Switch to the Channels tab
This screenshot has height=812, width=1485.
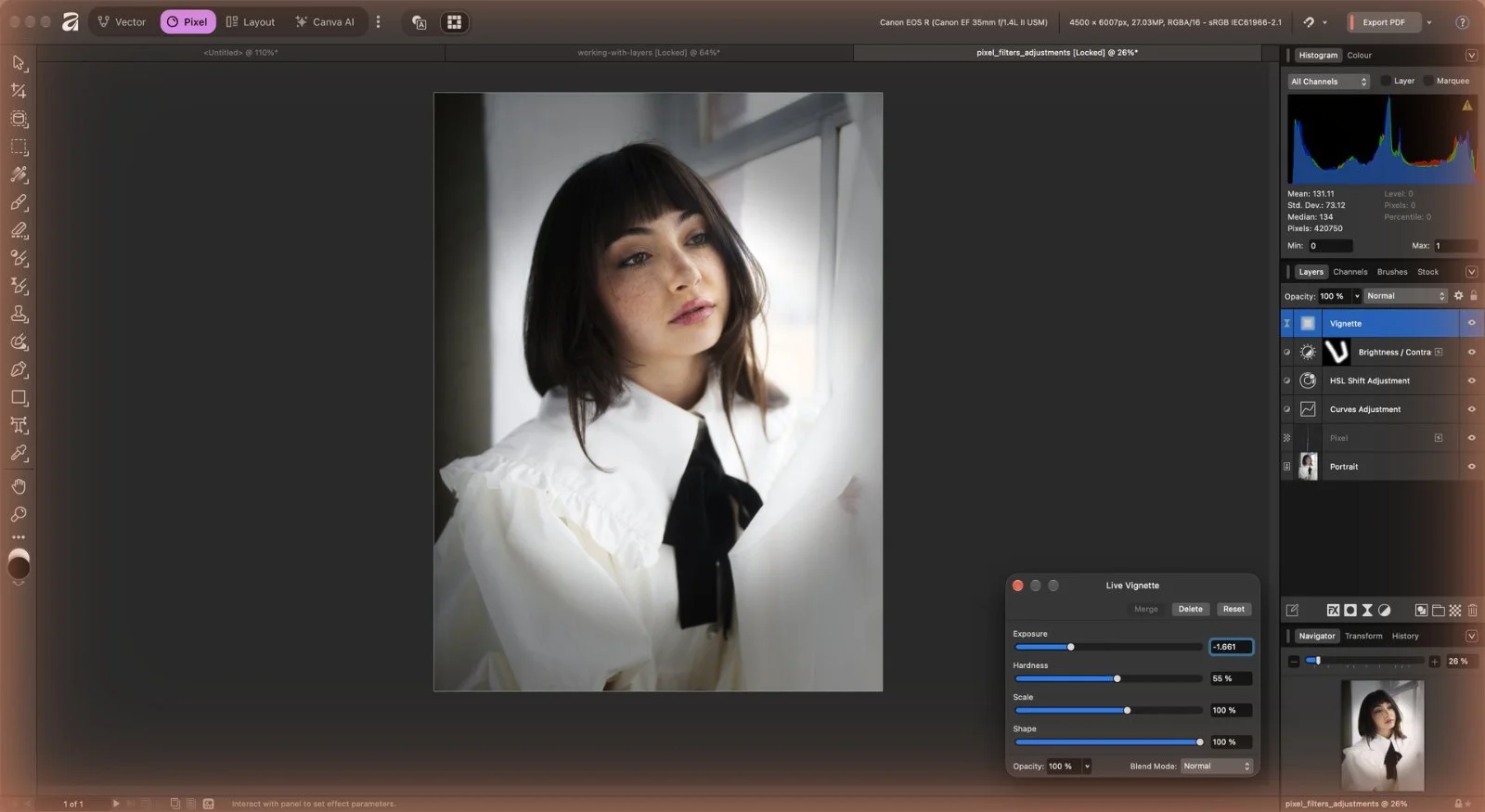(x=1349, y=272)
